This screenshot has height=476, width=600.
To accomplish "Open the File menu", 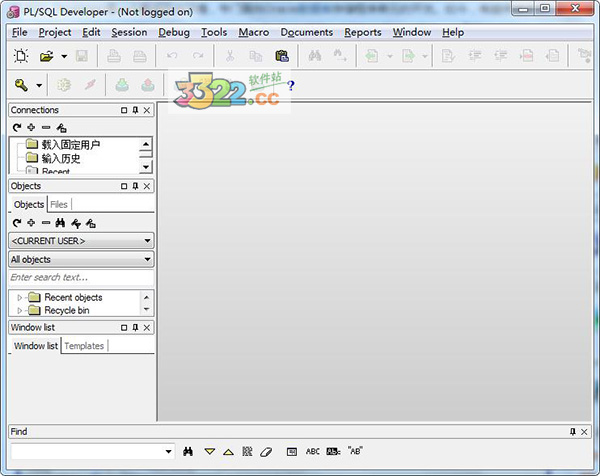I will 20,32.
